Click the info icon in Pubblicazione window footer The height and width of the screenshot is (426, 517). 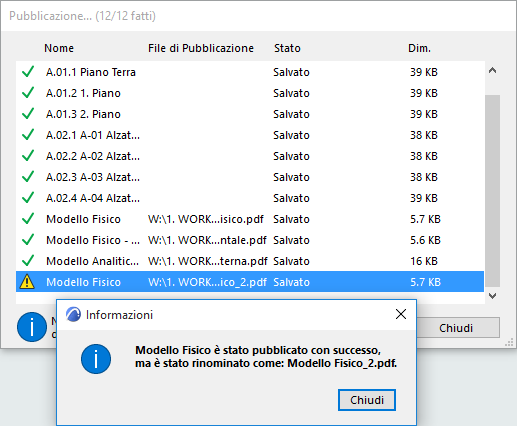[32, 327]
